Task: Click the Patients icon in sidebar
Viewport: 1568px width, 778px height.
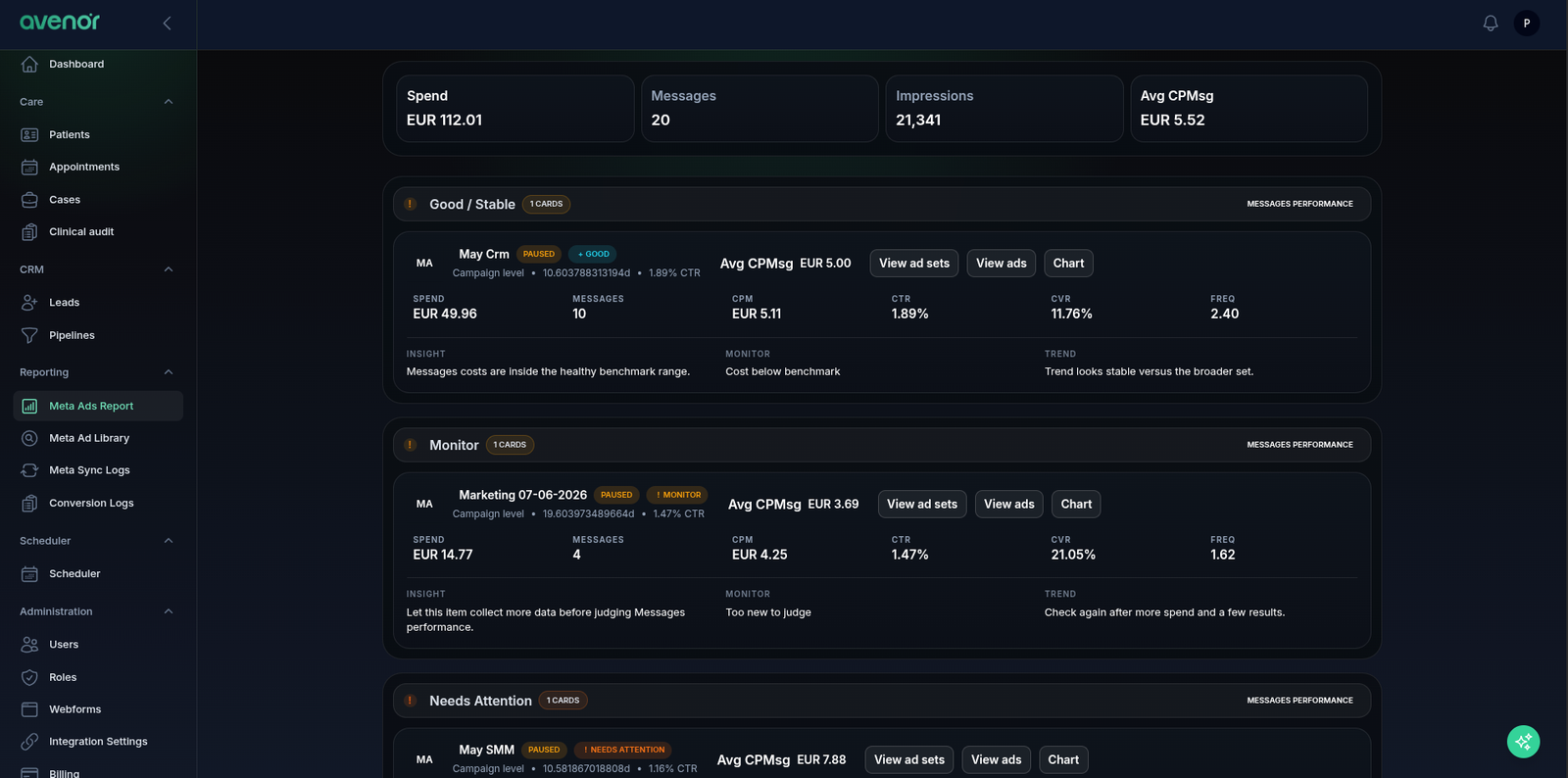Action: [x=29, y=134]
